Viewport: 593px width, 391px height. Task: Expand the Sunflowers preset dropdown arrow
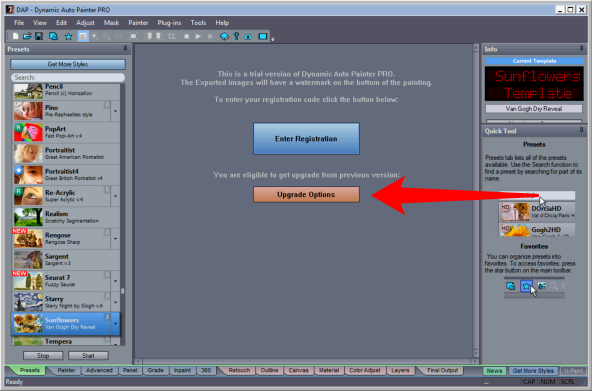coord(115,324)
